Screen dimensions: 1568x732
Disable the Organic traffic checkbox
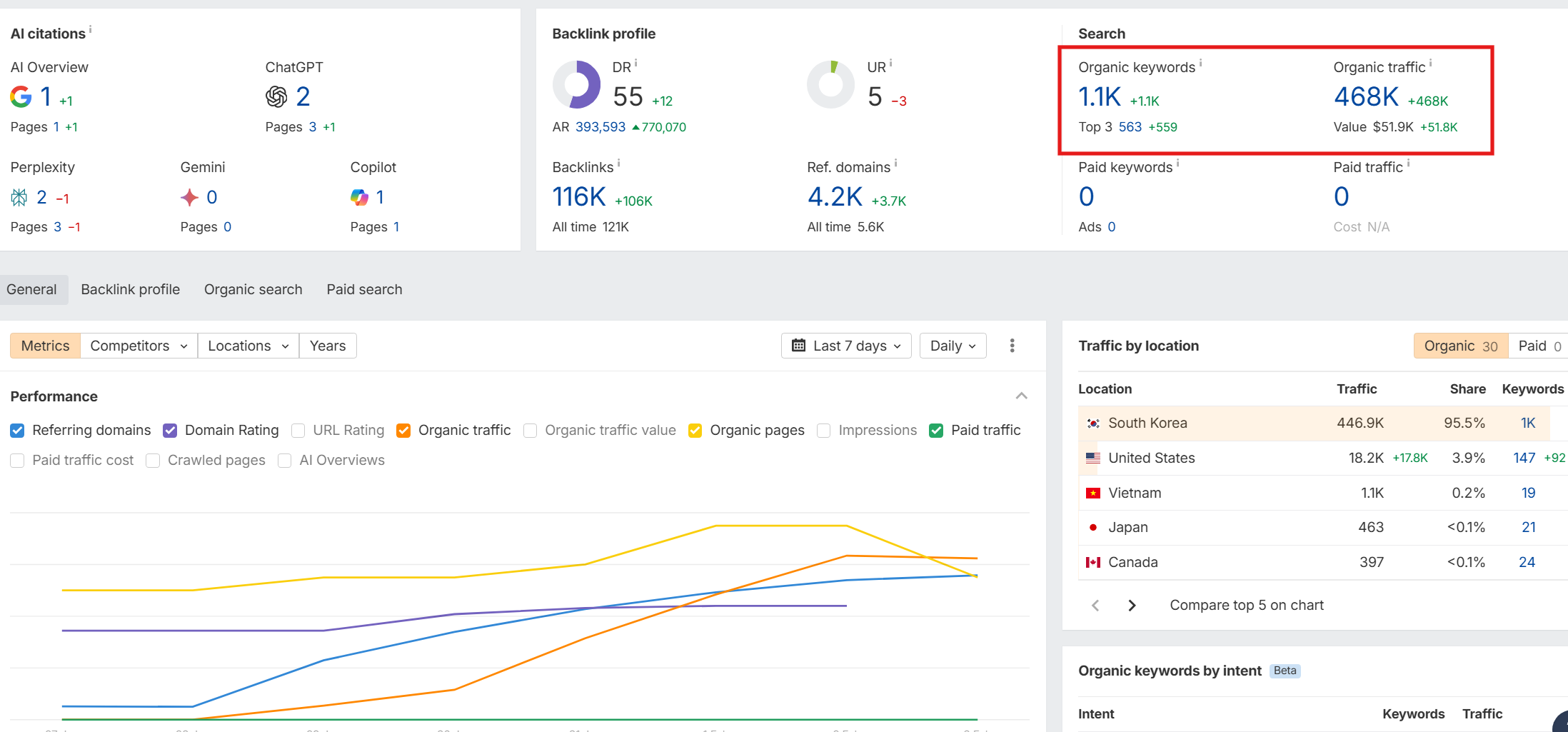tap(403, 430)
